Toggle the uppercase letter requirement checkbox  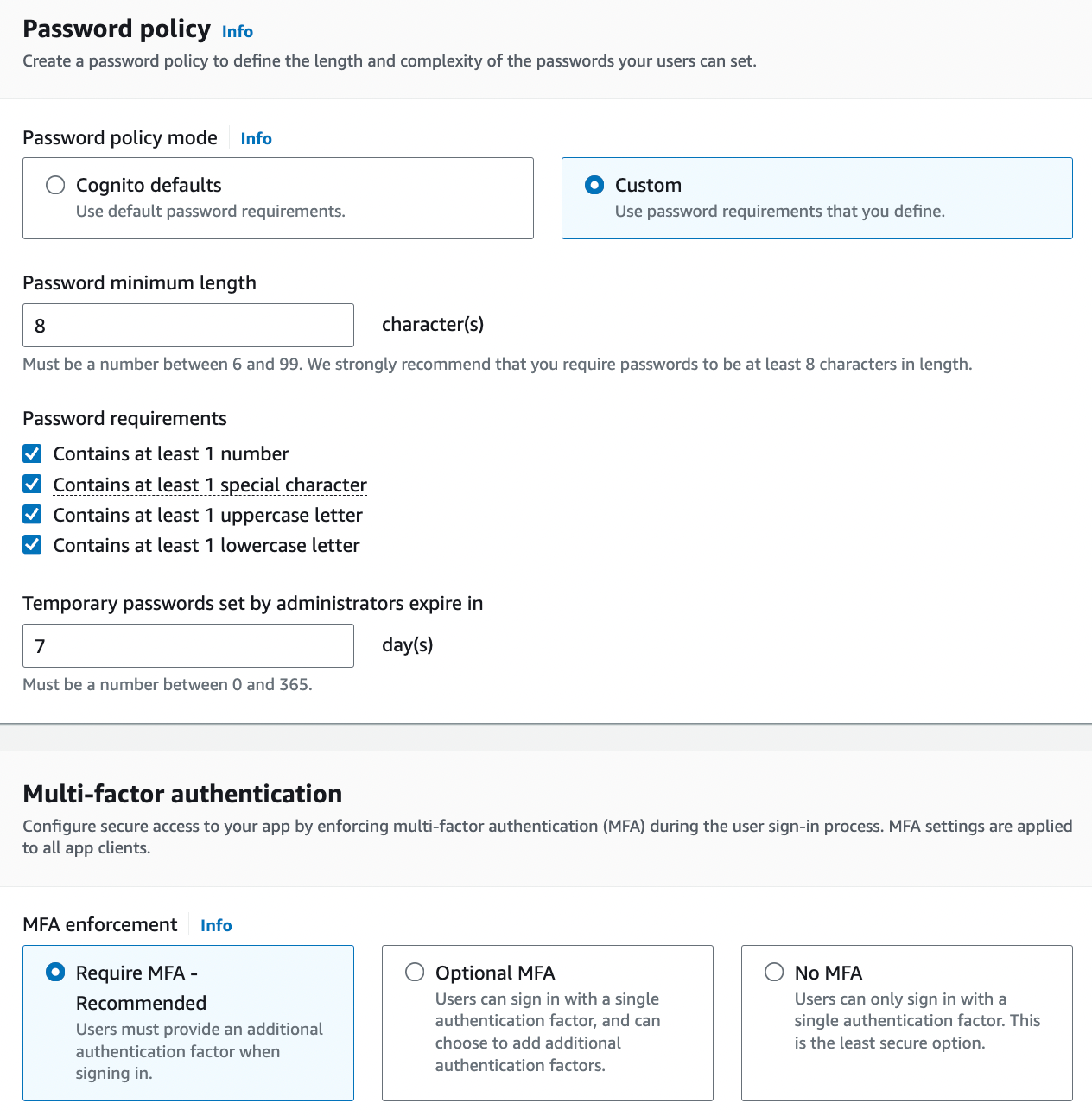[x=32, y=515]
